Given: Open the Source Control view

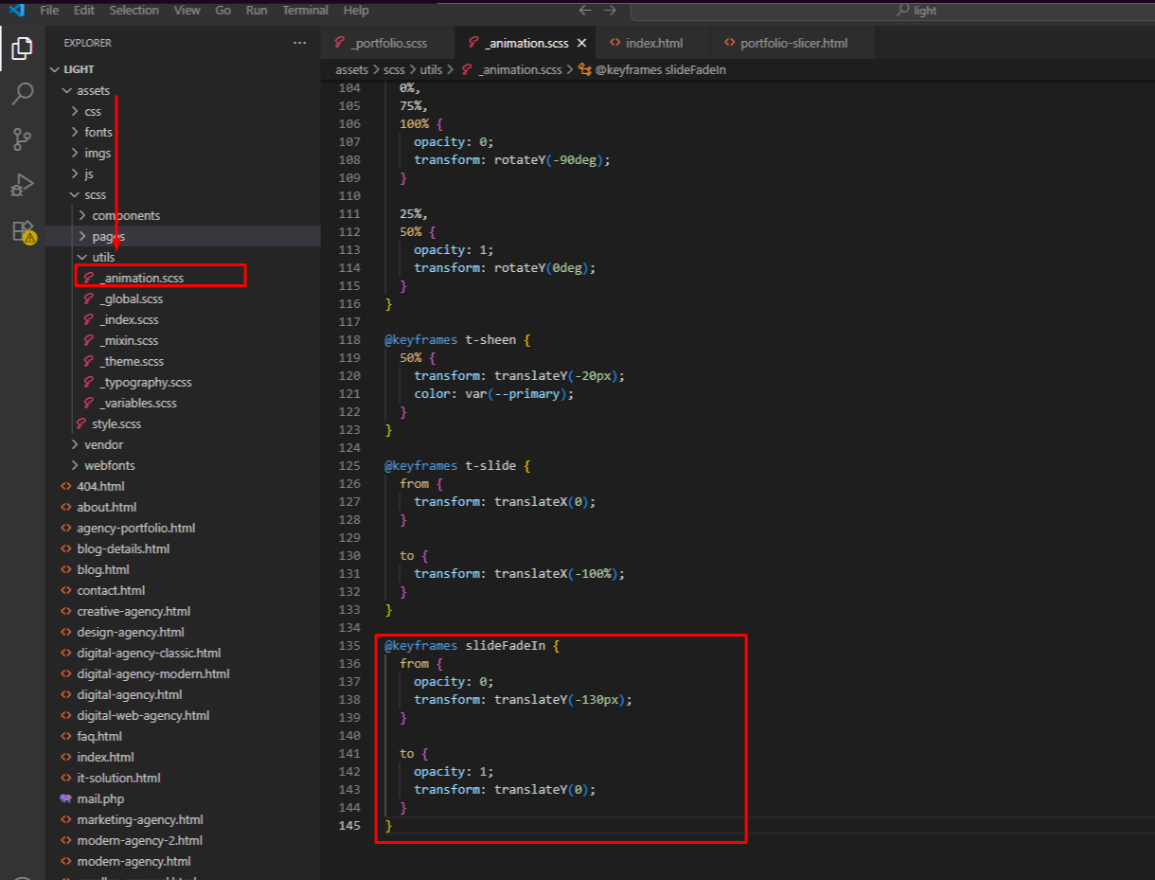Looking at the screenshot, I should 22,139.
